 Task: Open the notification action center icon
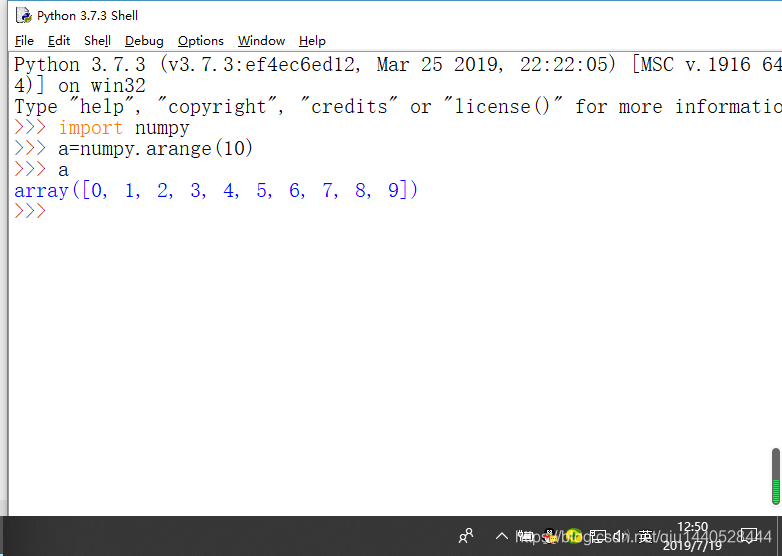[749, 537]
